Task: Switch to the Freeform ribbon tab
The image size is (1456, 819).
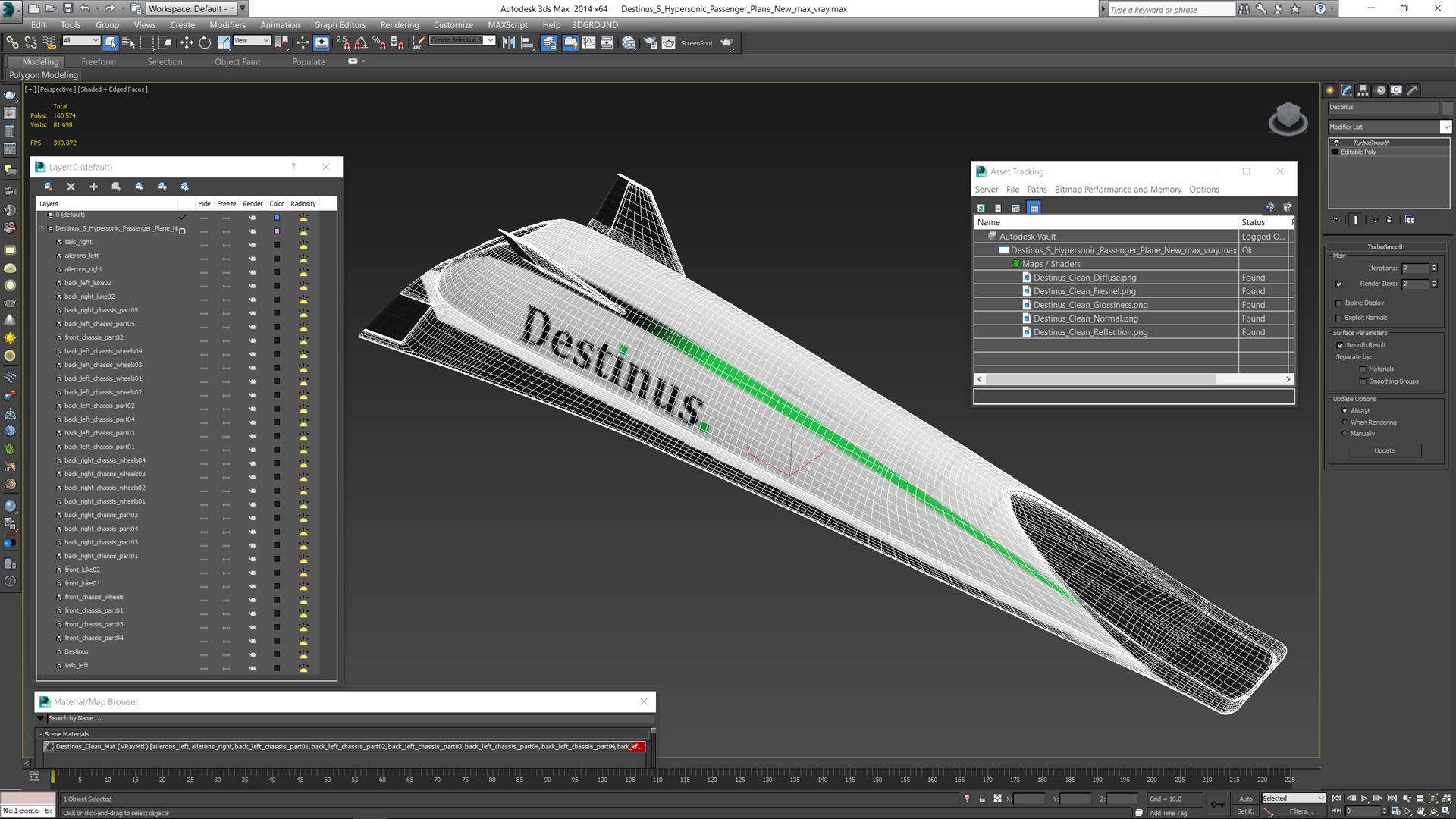Action: click(x=99, y=62)
